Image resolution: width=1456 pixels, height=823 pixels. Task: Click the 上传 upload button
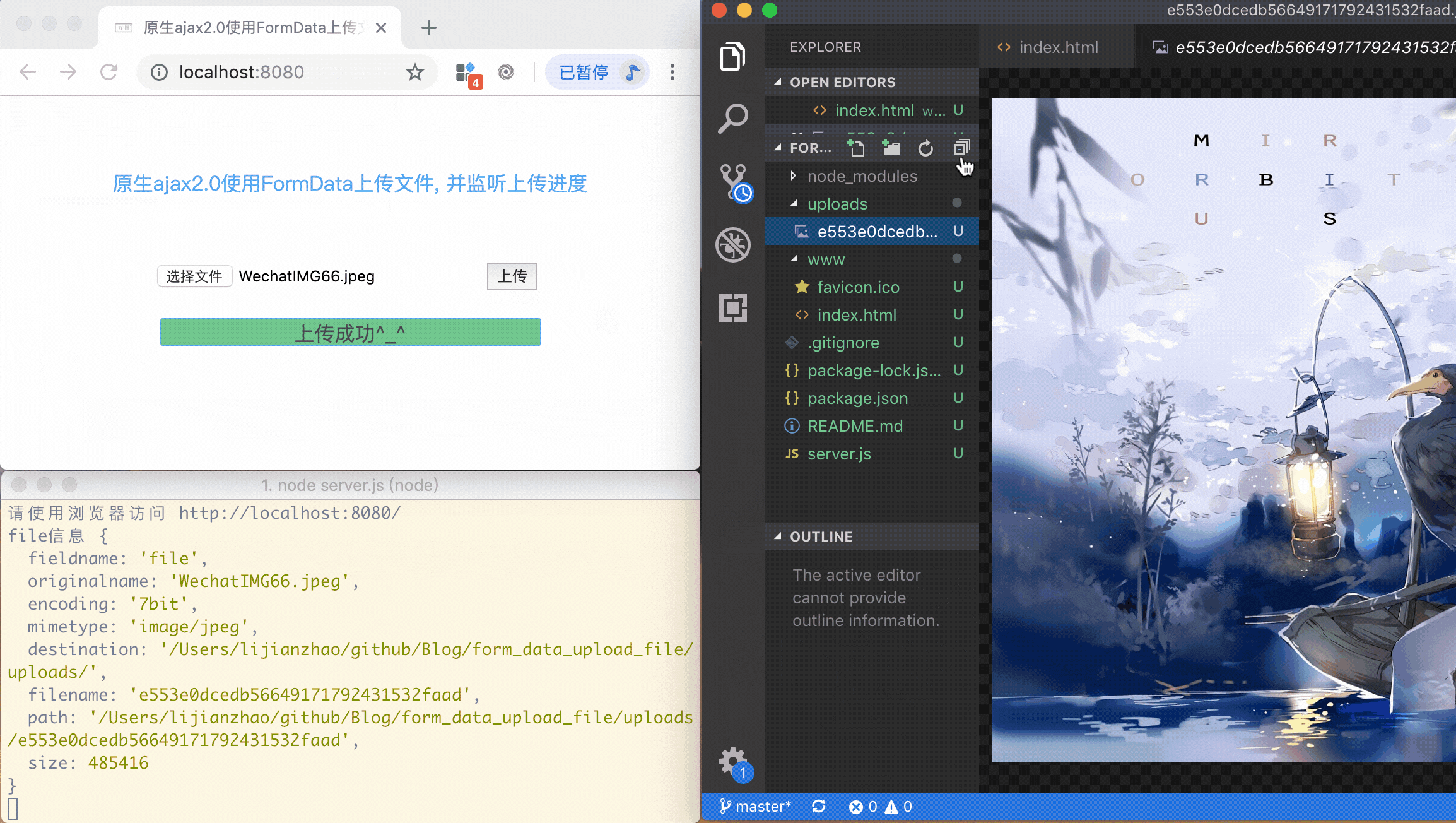tap(512, 276)
